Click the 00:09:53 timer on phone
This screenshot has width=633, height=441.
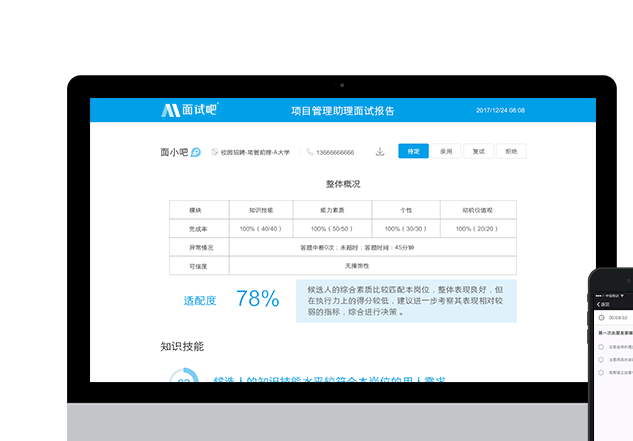618,318
